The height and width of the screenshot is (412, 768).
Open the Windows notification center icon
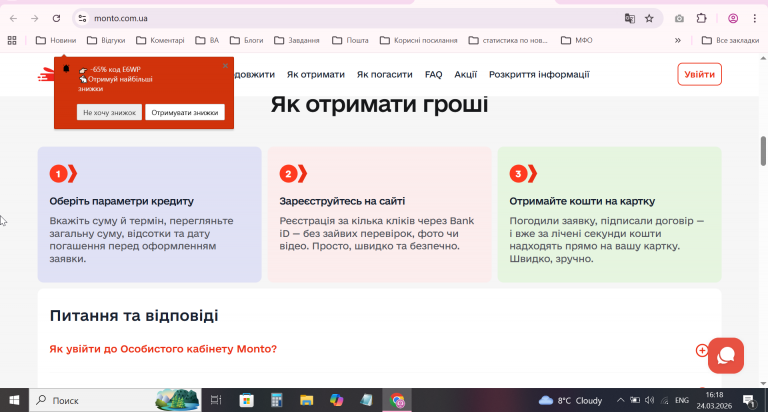[x=749, y=400]
